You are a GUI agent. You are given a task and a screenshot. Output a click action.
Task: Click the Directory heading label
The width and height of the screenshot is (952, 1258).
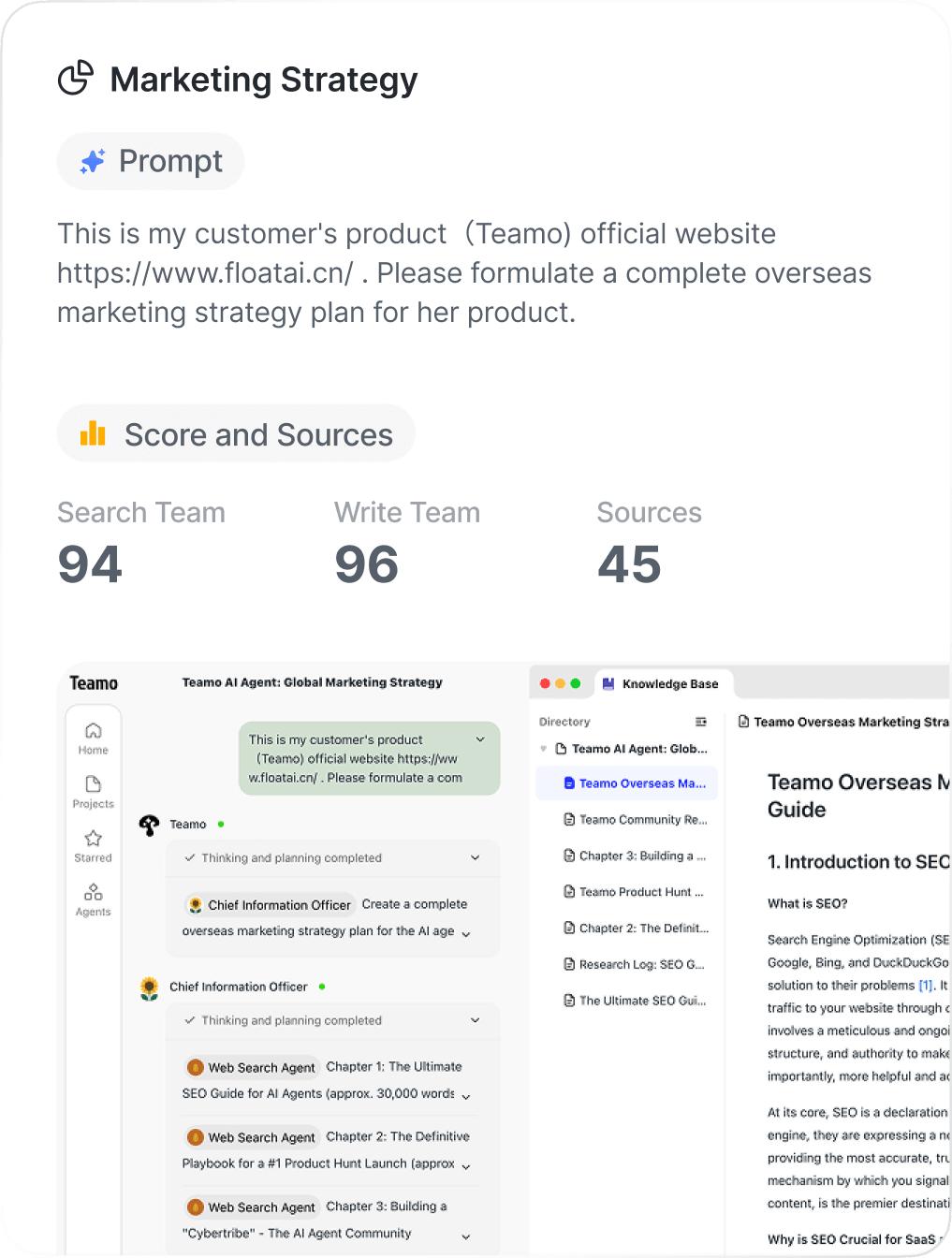click(x=564, y=722)
